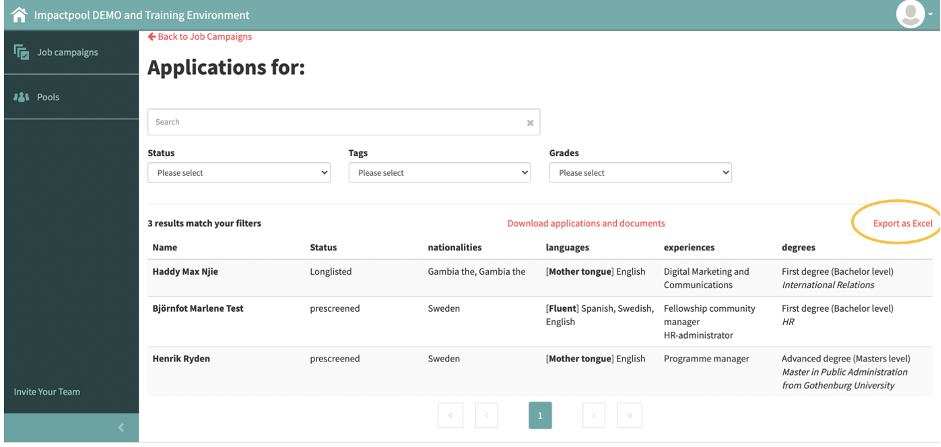Click the languages column header

coord(567,247)
